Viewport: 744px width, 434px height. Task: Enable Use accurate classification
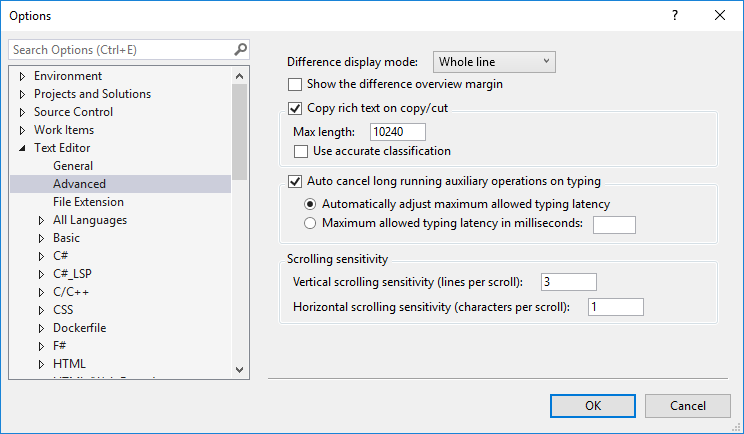(301, 152)
